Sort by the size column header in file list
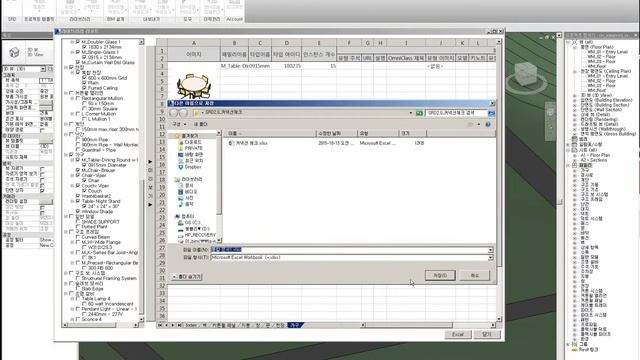 pyautogui.click(x=413, y=133)
